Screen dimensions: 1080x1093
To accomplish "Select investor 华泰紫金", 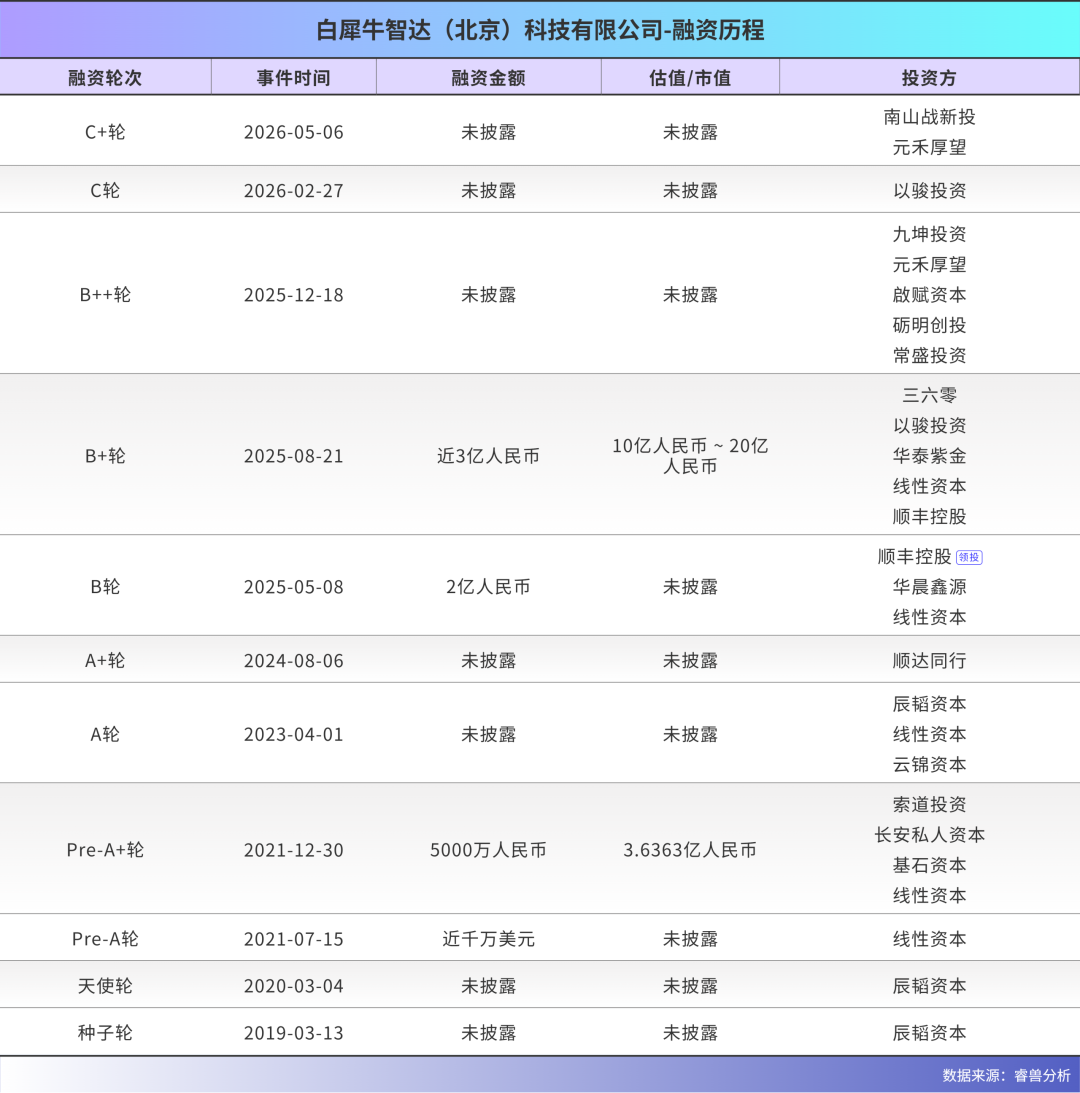I will [929, 456].
